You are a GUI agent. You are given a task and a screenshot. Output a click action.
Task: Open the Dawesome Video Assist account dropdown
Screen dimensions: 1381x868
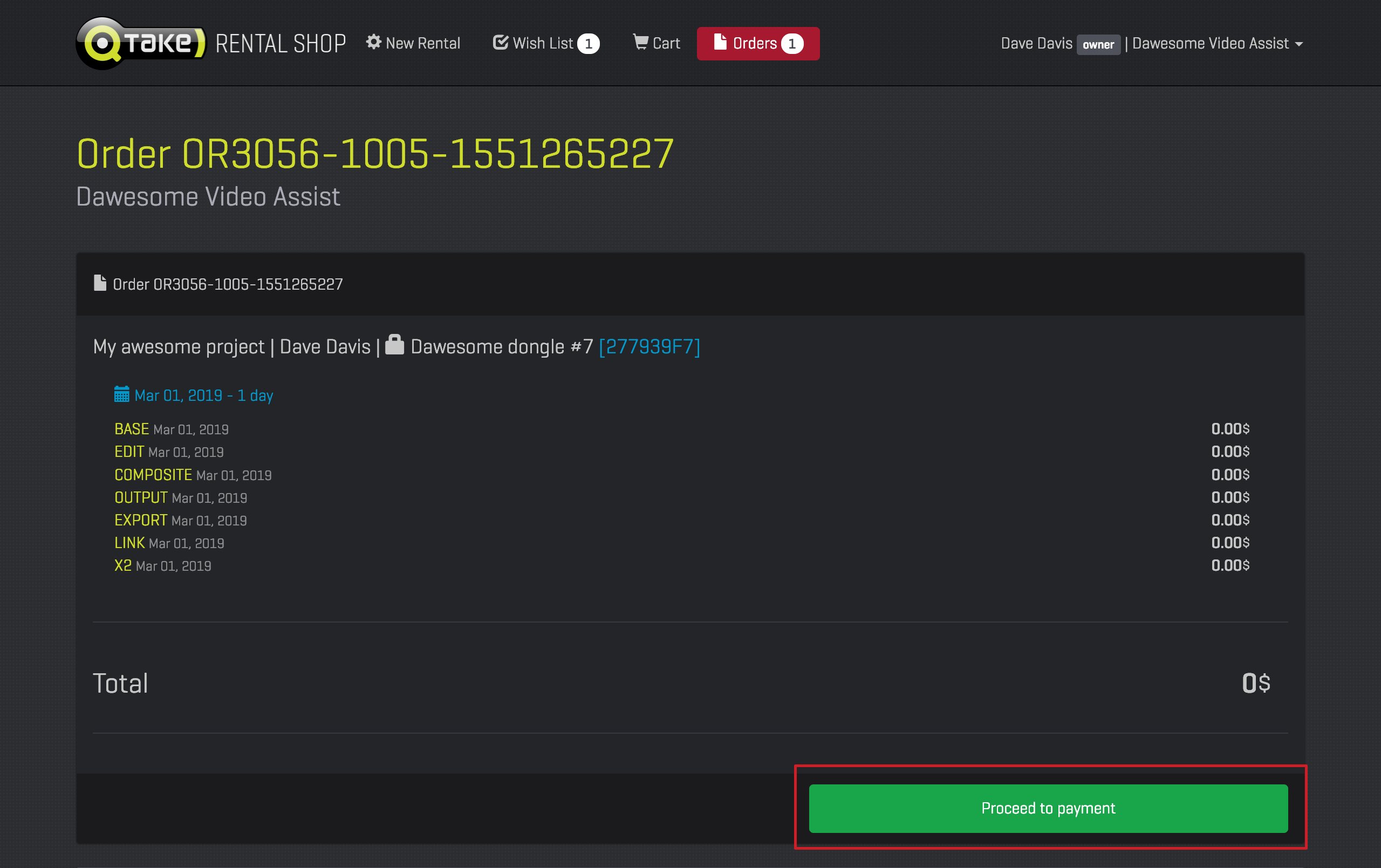point(1217,44)
